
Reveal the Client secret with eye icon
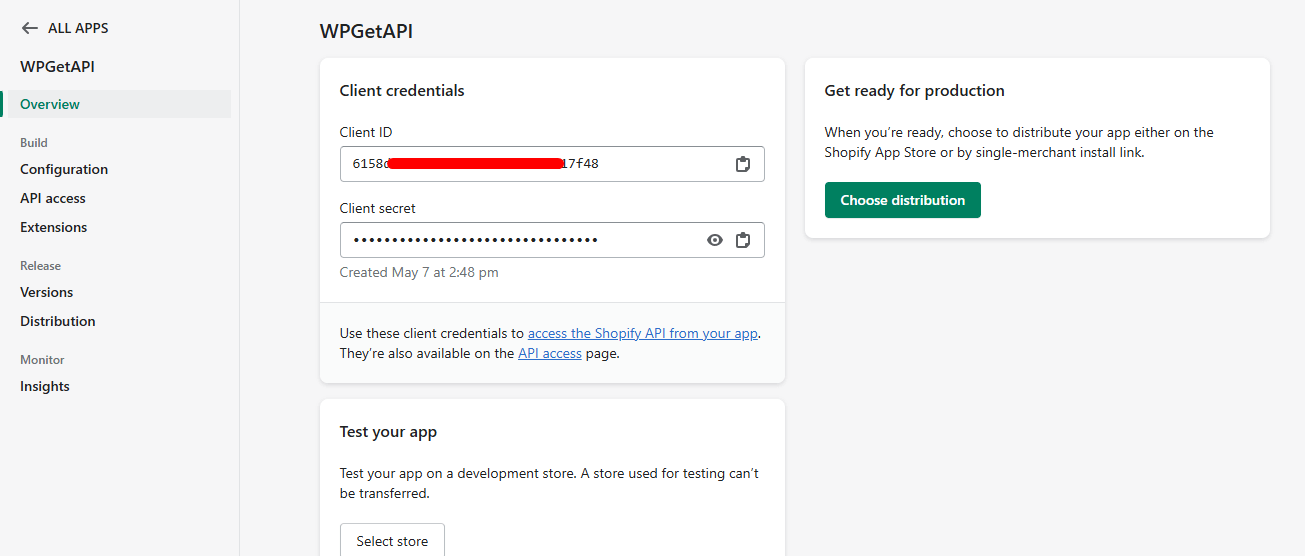pyautogui.click(x=714, y=240)
